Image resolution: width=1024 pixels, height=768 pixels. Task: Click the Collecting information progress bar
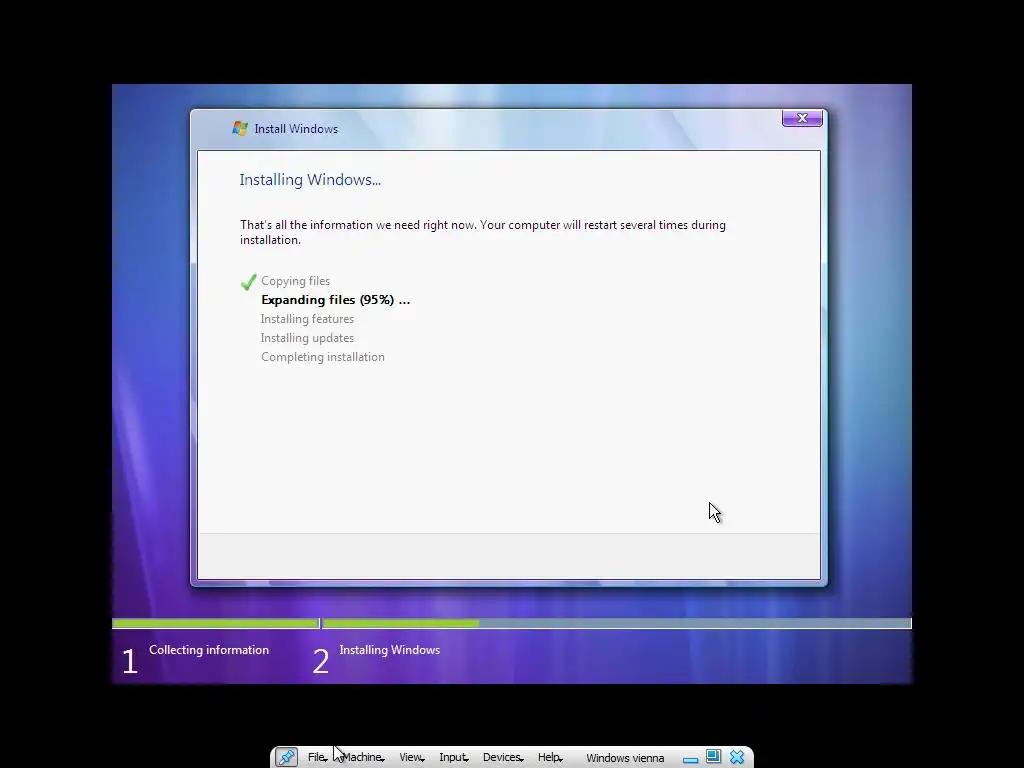pyautogui.click(x=216, y=624)
